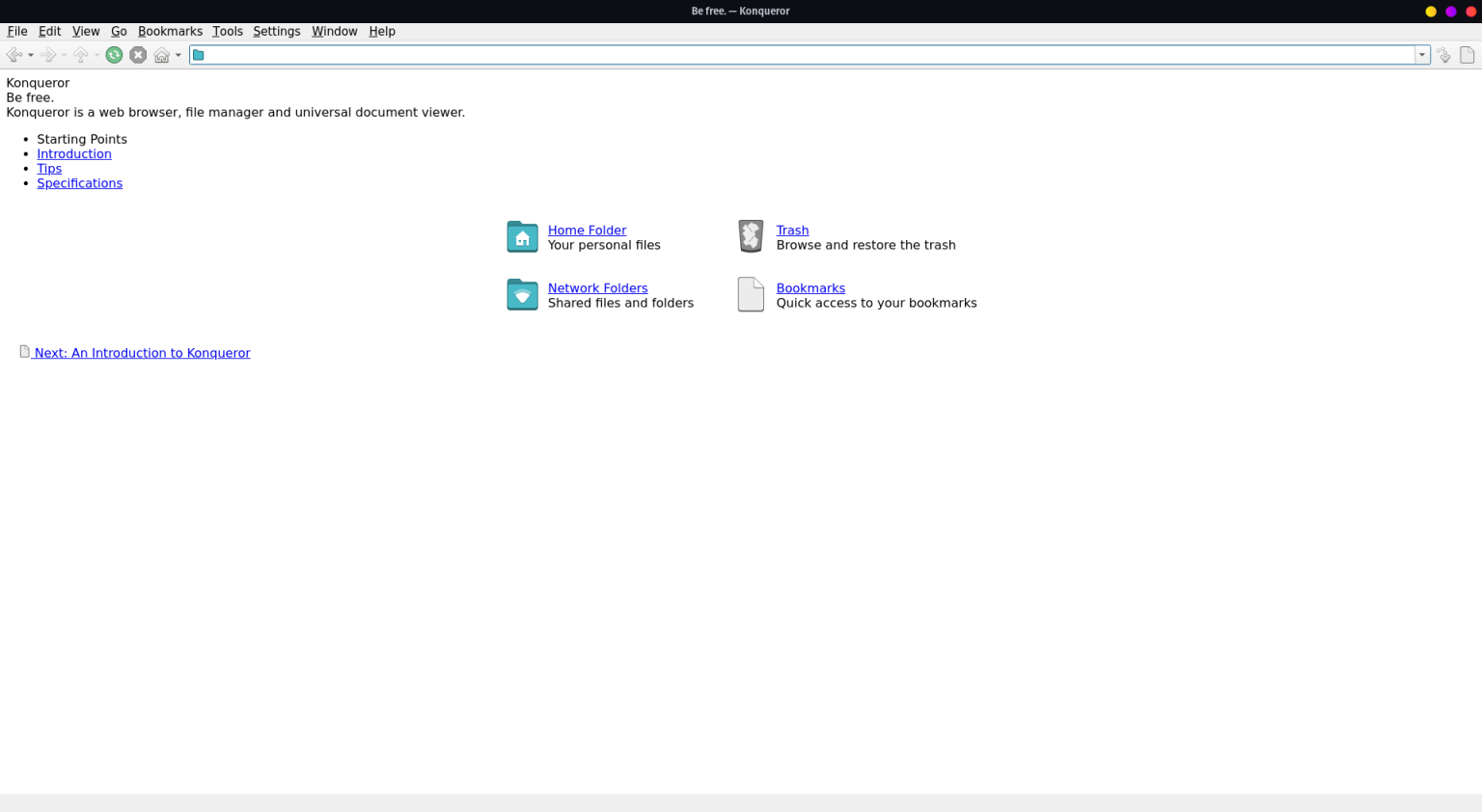The height and width of the screenshot is (812, 1482).
Task: Open Trash to browse deleted files
Action: (x=792, y=230)
